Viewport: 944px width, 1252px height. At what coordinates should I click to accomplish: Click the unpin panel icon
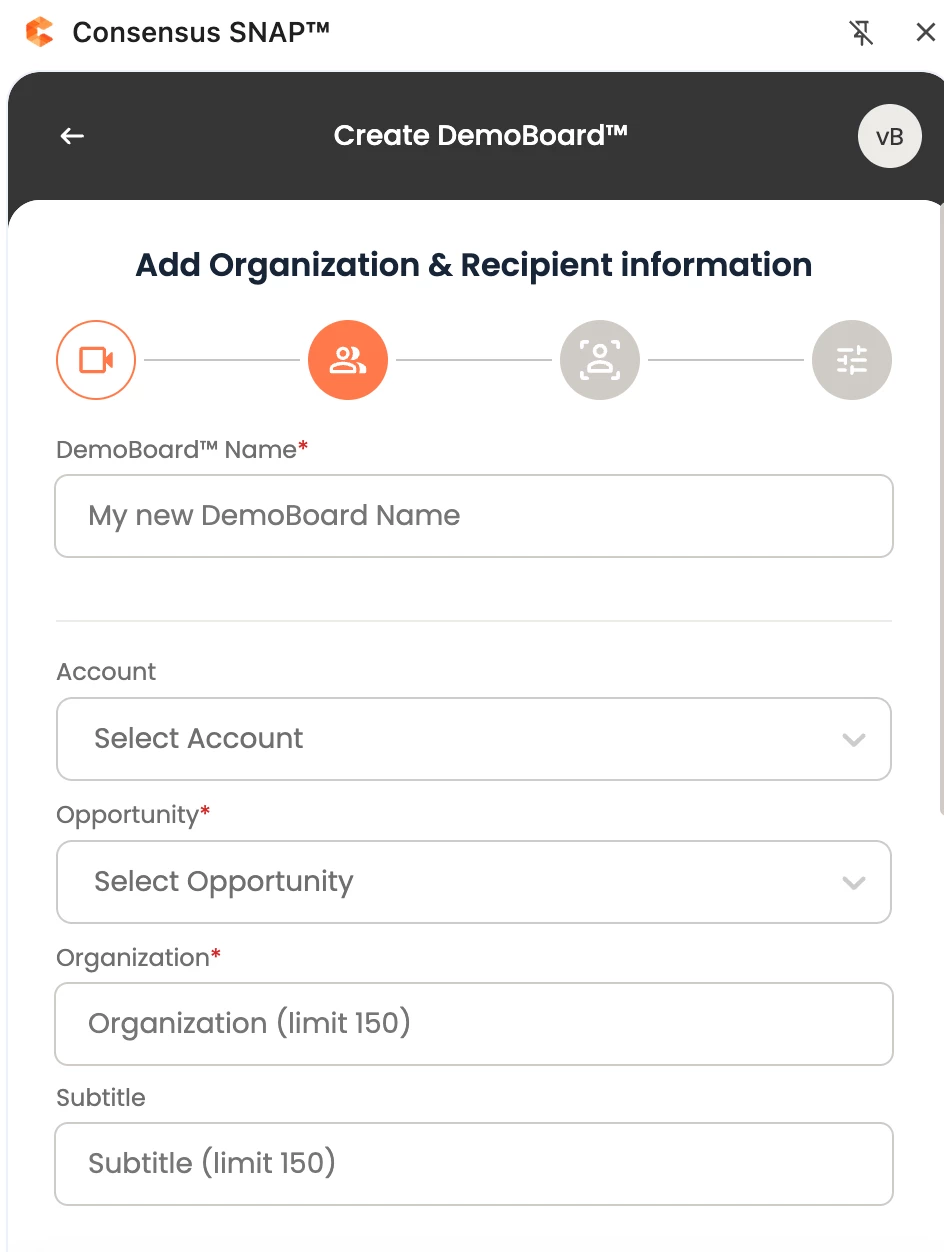(x=861, y=33)
